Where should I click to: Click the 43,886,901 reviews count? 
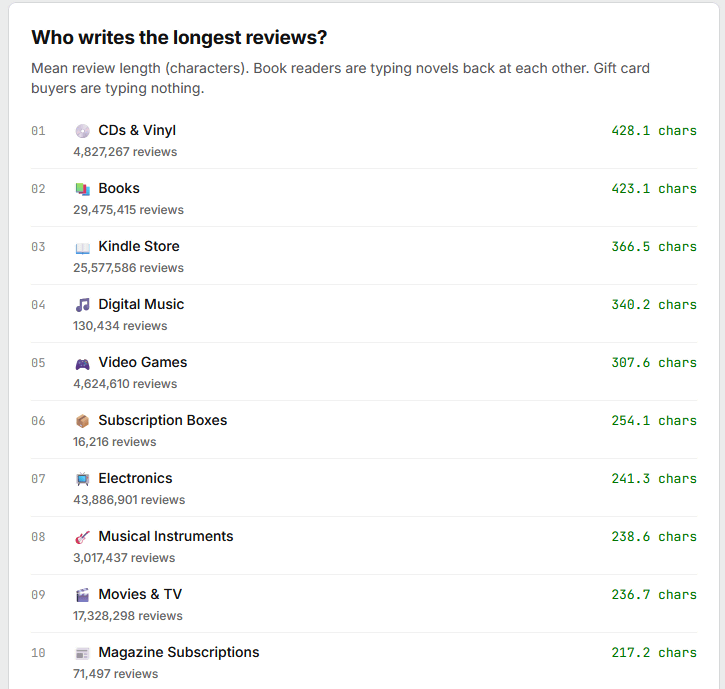pyautogui.click(x=129, y=500)
